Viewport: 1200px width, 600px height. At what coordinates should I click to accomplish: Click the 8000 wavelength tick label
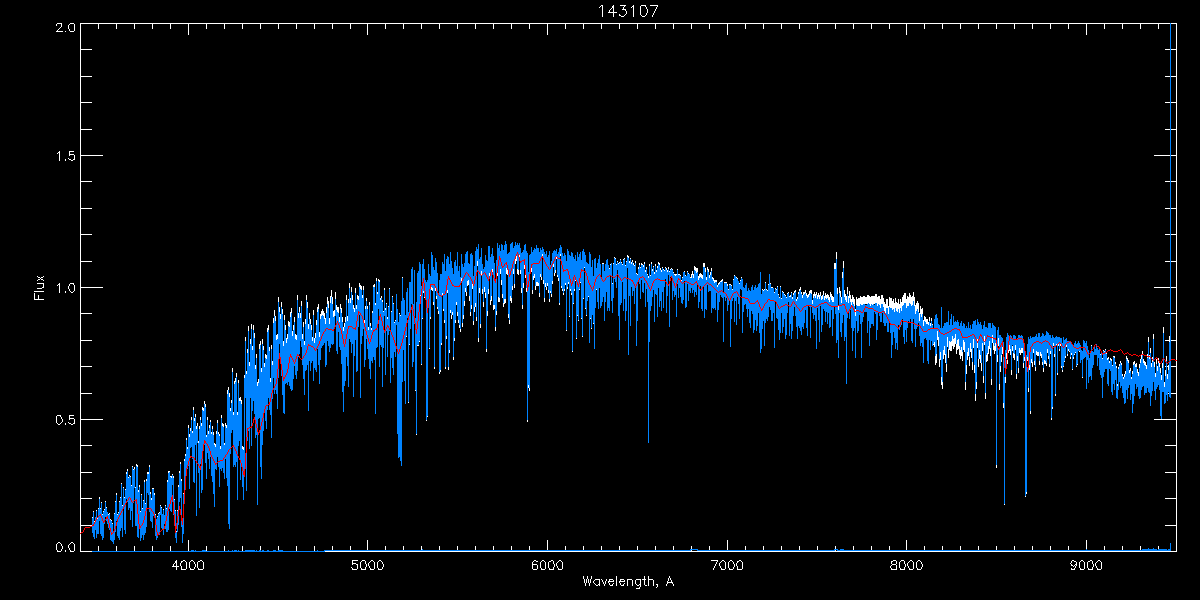point(907,565)
